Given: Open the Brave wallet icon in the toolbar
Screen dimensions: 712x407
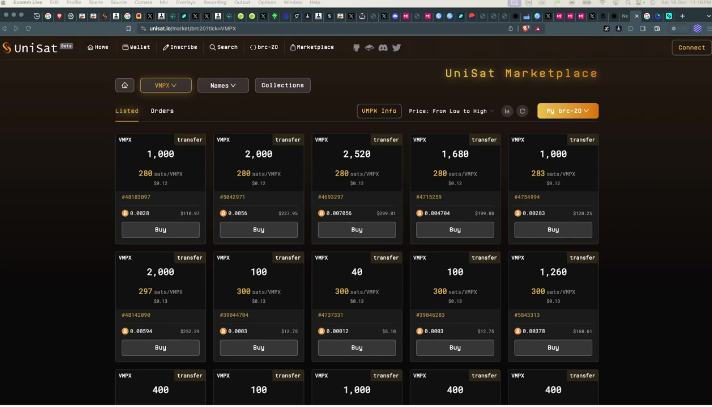Looking at the screenshot, I should [x=657, y=29].
